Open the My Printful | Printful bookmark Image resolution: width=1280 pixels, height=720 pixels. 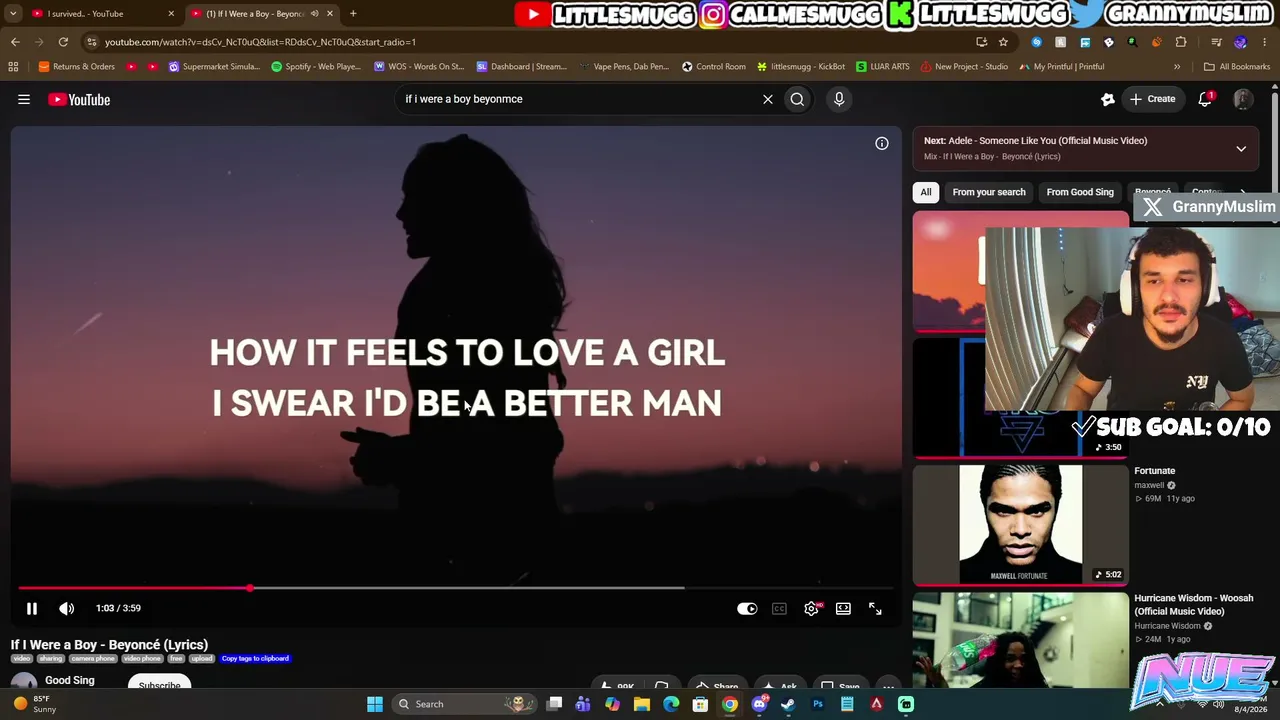point(1061,67)
